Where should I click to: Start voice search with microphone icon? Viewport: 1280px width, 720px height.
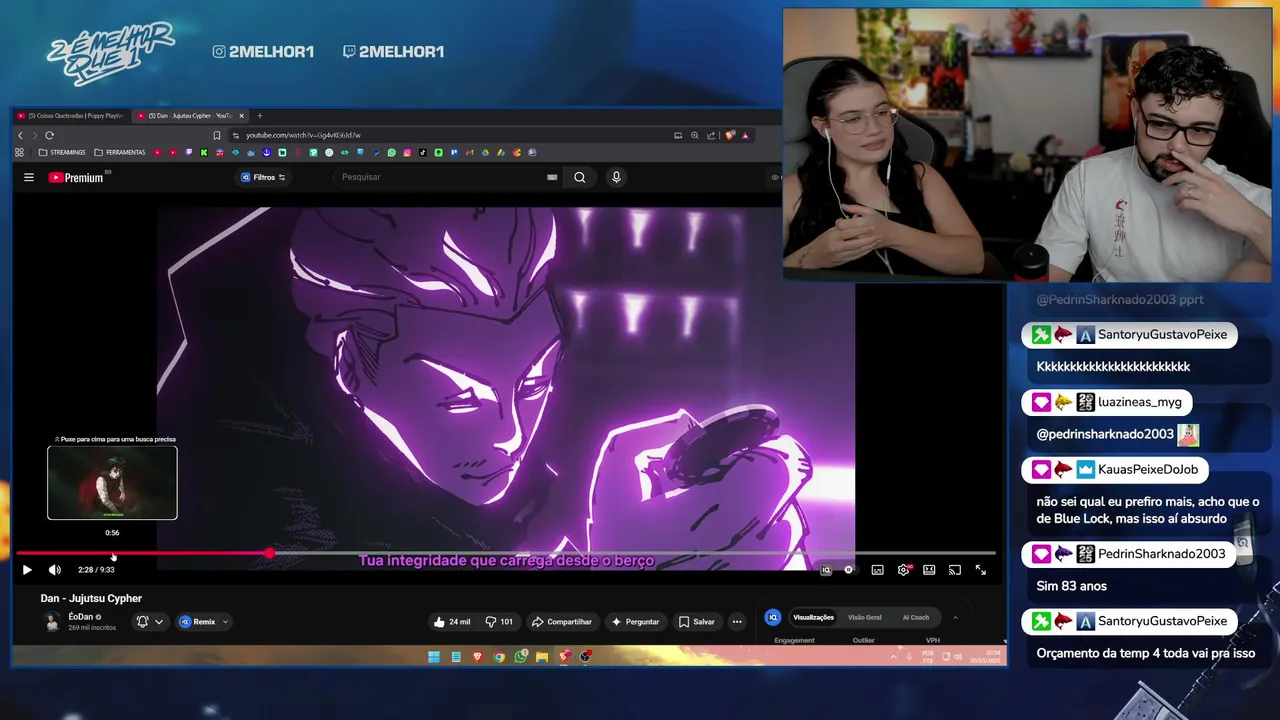pyautogui.click(x=616, y=177)
